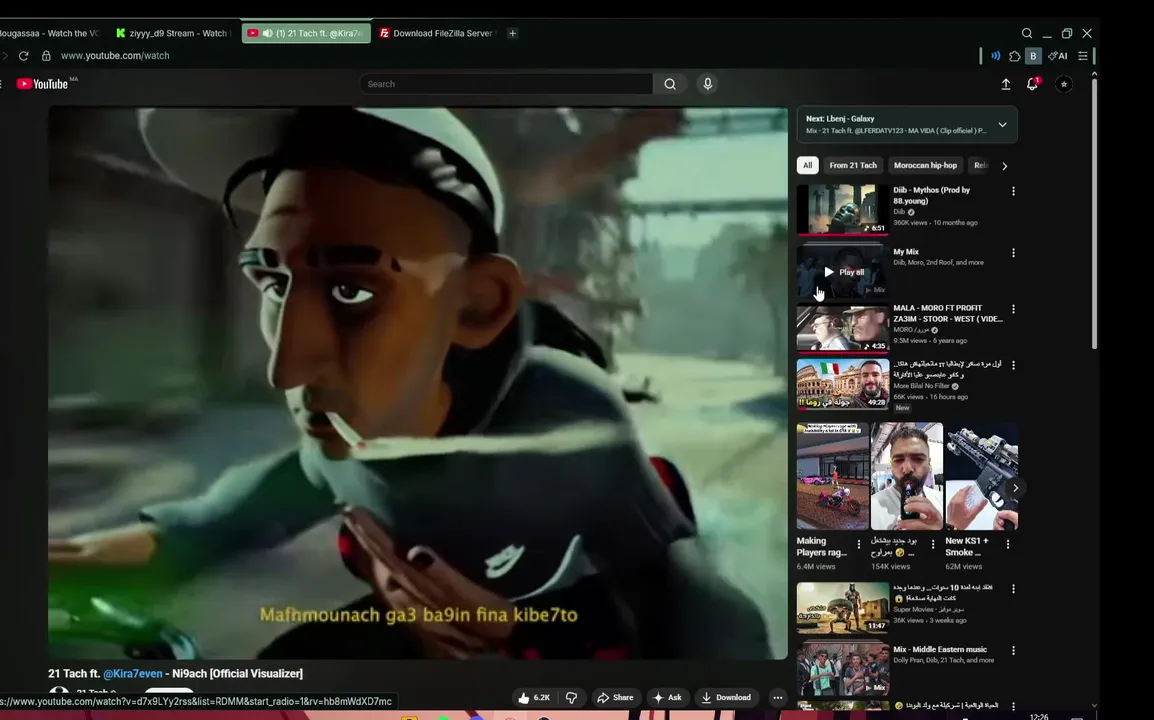Image resolution: width=1154 pixels, height=720 pixels.
Task: Open the browser extensions puzzle icon
Action: (1015, 56)
